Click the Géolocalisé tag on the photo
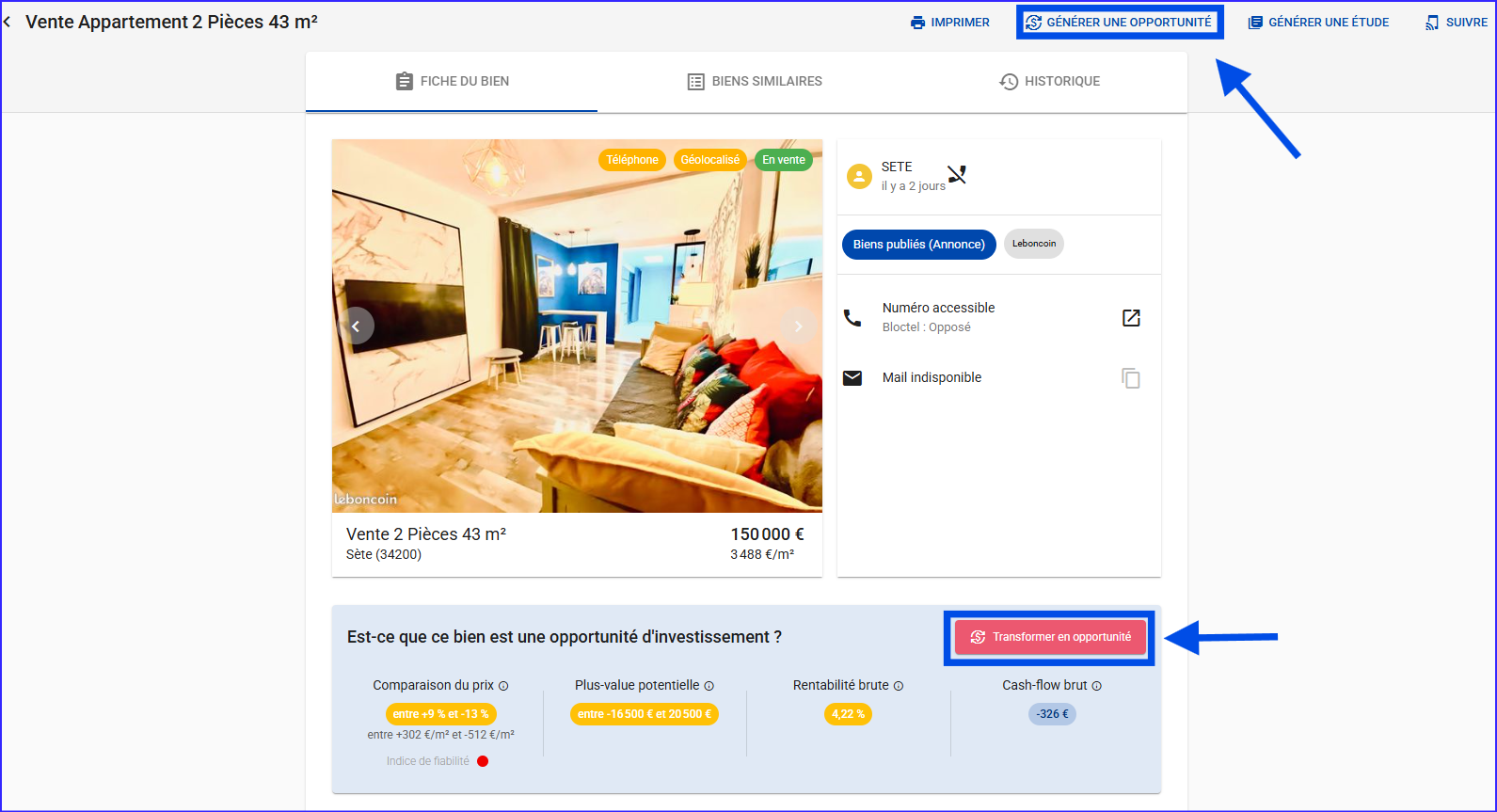The height and width of the screenshot is (812, 1497). [x=710, y=160]
